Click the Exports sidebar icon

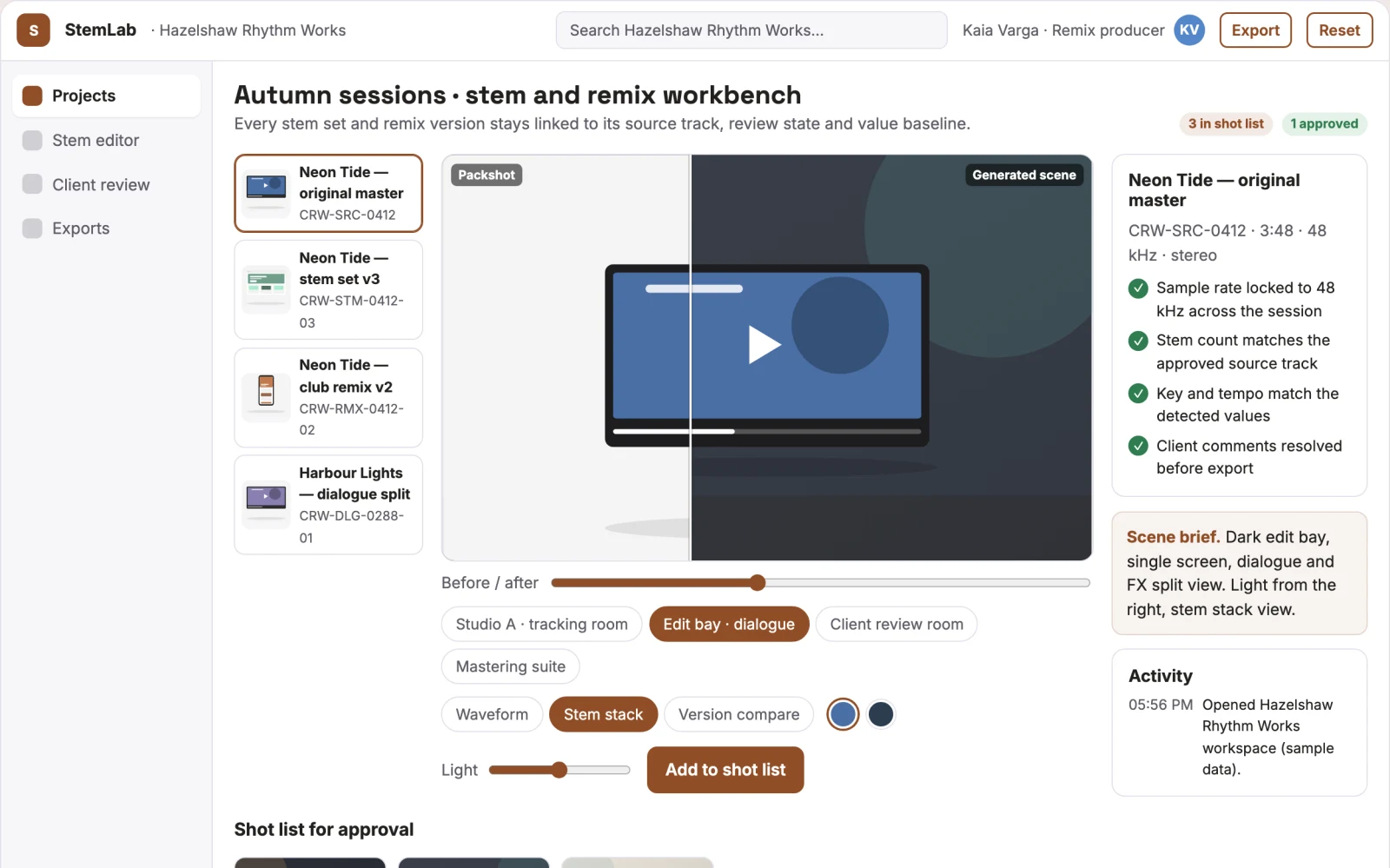(32, 228)
